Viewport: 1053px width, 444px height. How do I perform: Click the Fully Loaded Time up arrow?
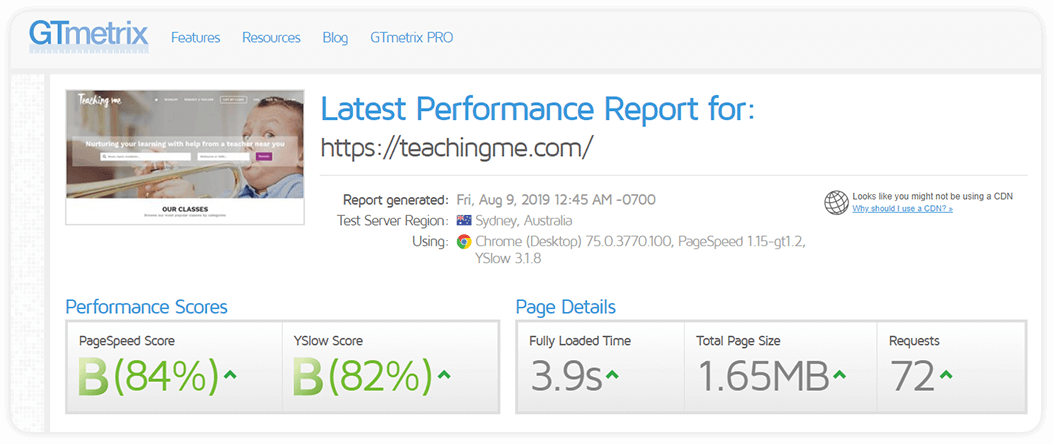click(x=612, y=375)
